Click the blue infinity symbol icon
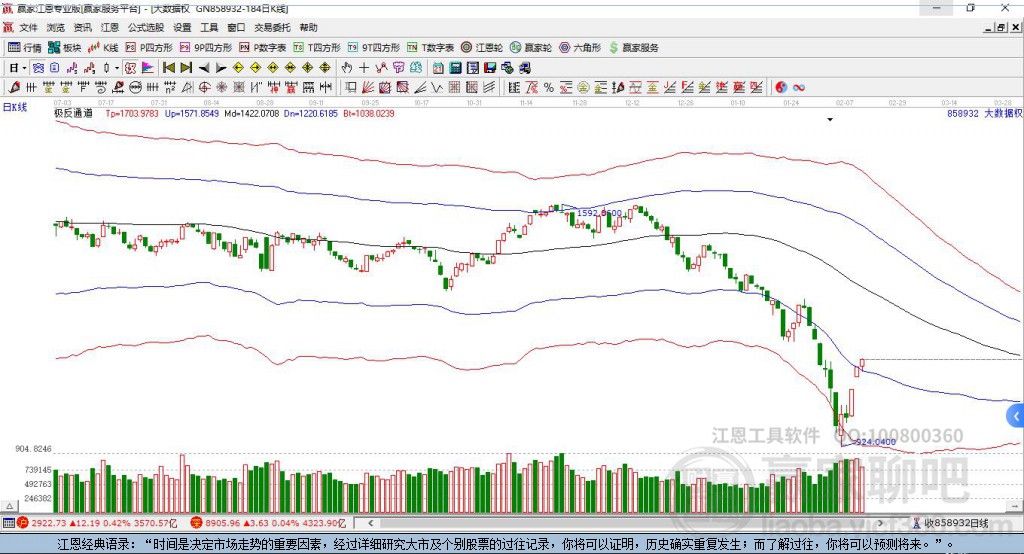 click(799, 88)
